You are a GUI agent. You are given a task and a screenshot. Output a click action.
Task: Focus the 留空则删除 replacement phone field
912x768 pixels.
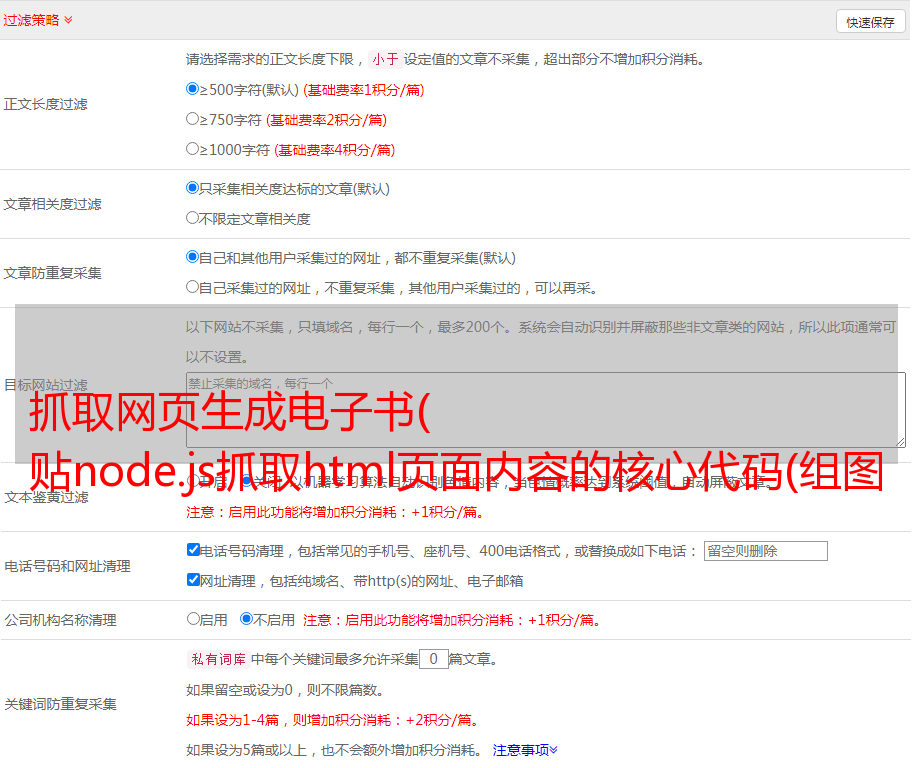765,551
